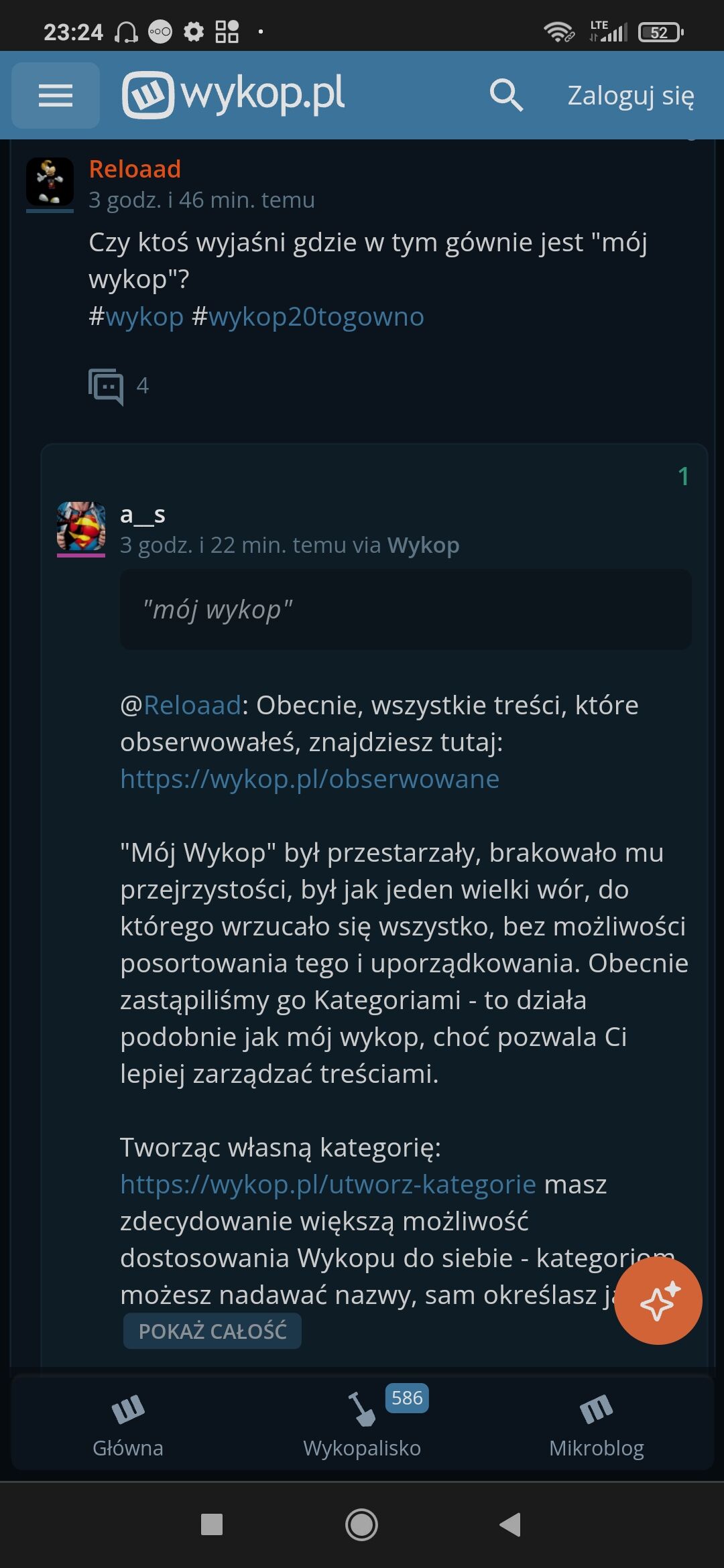Open a_s user's Superman avatar
This screenshot has width=724, height=1568.
81,527
